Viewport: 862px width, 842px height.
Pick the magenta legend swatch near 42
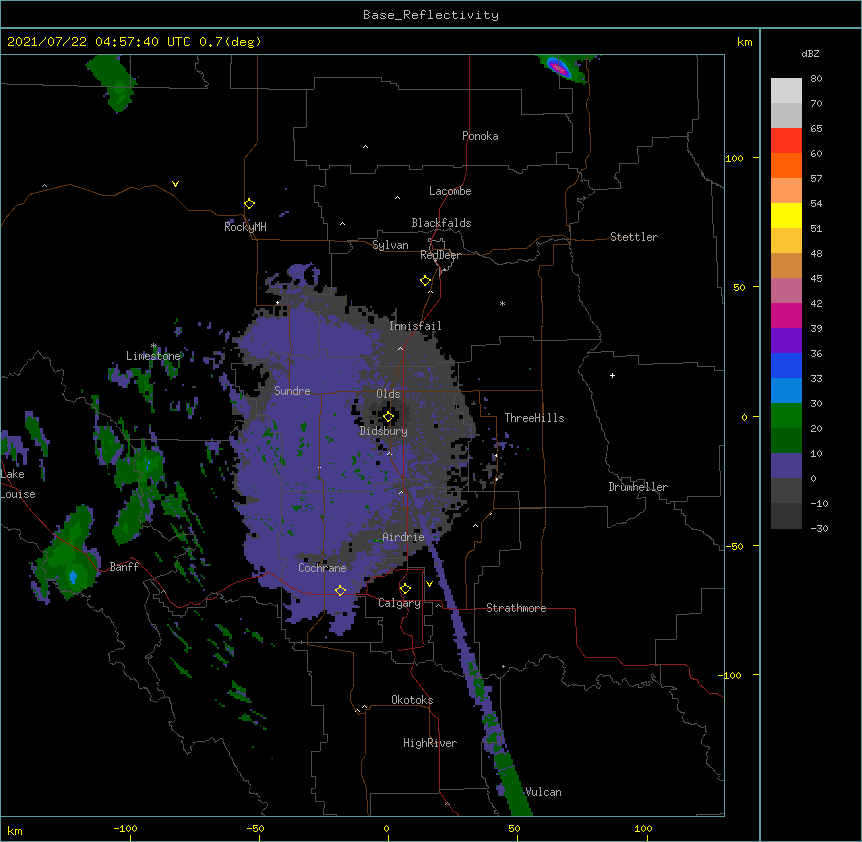(x=786, y=315)
